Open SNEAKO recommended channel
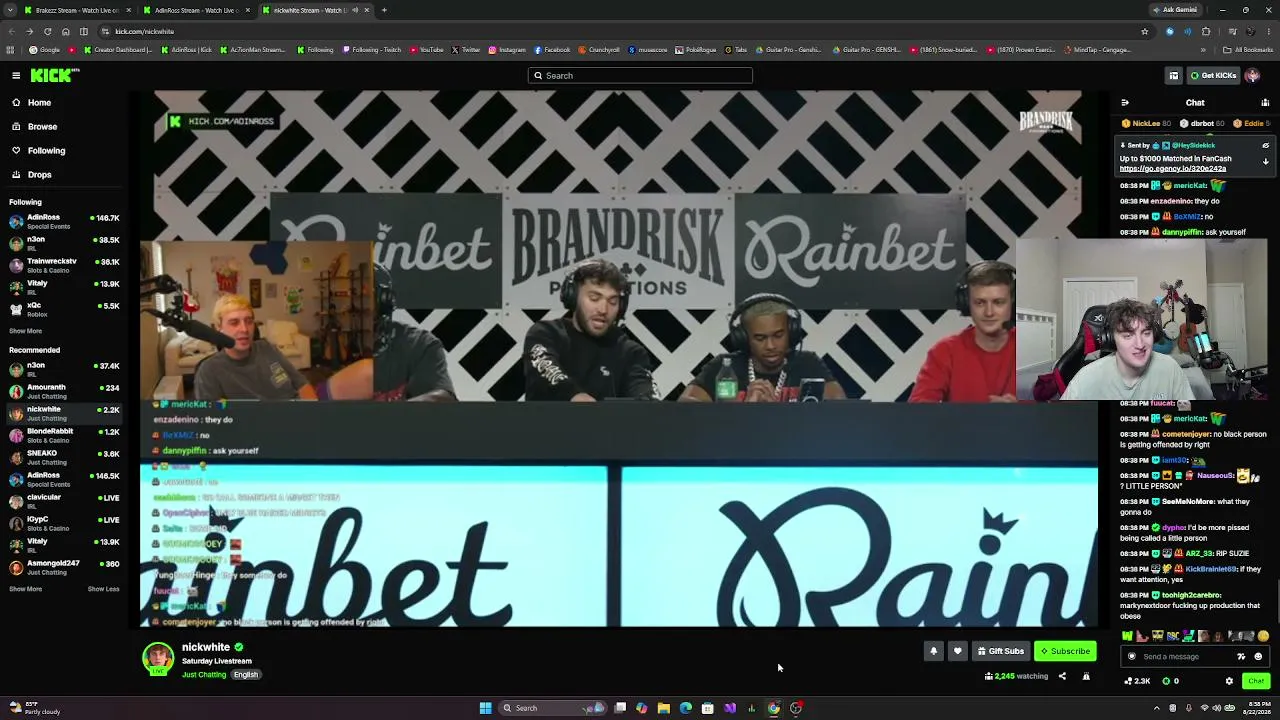Image resolution: width=1280 pixels, height=720 pixels. pos(64,457)
